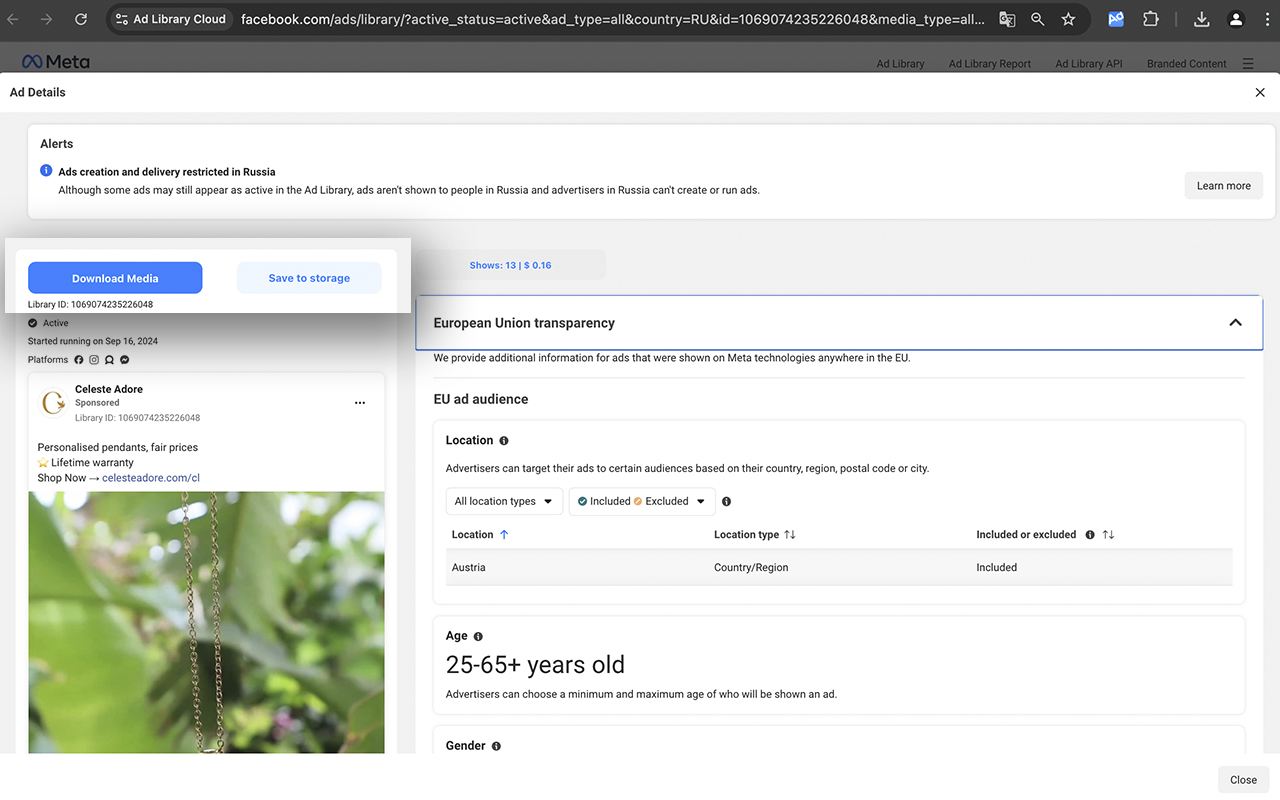
Task: Click the info icon next to Included or excluded
Action: pos(1090,535)
